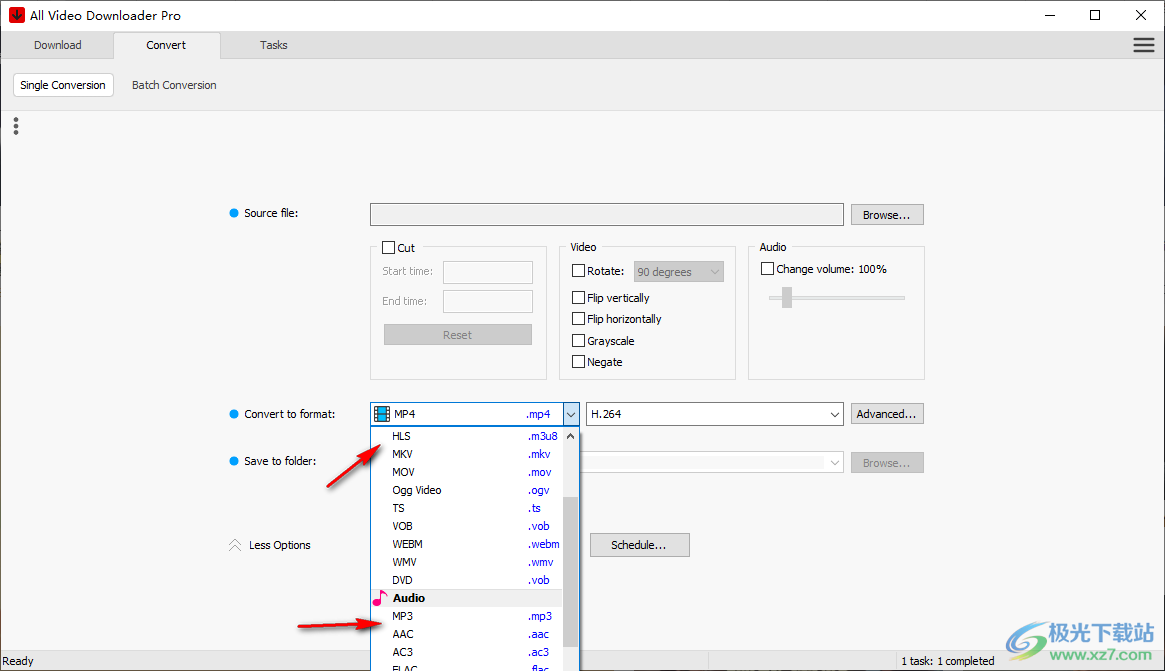Open the Save to folder dropdown arrow
1165x671 pixels.
point(834,463)
